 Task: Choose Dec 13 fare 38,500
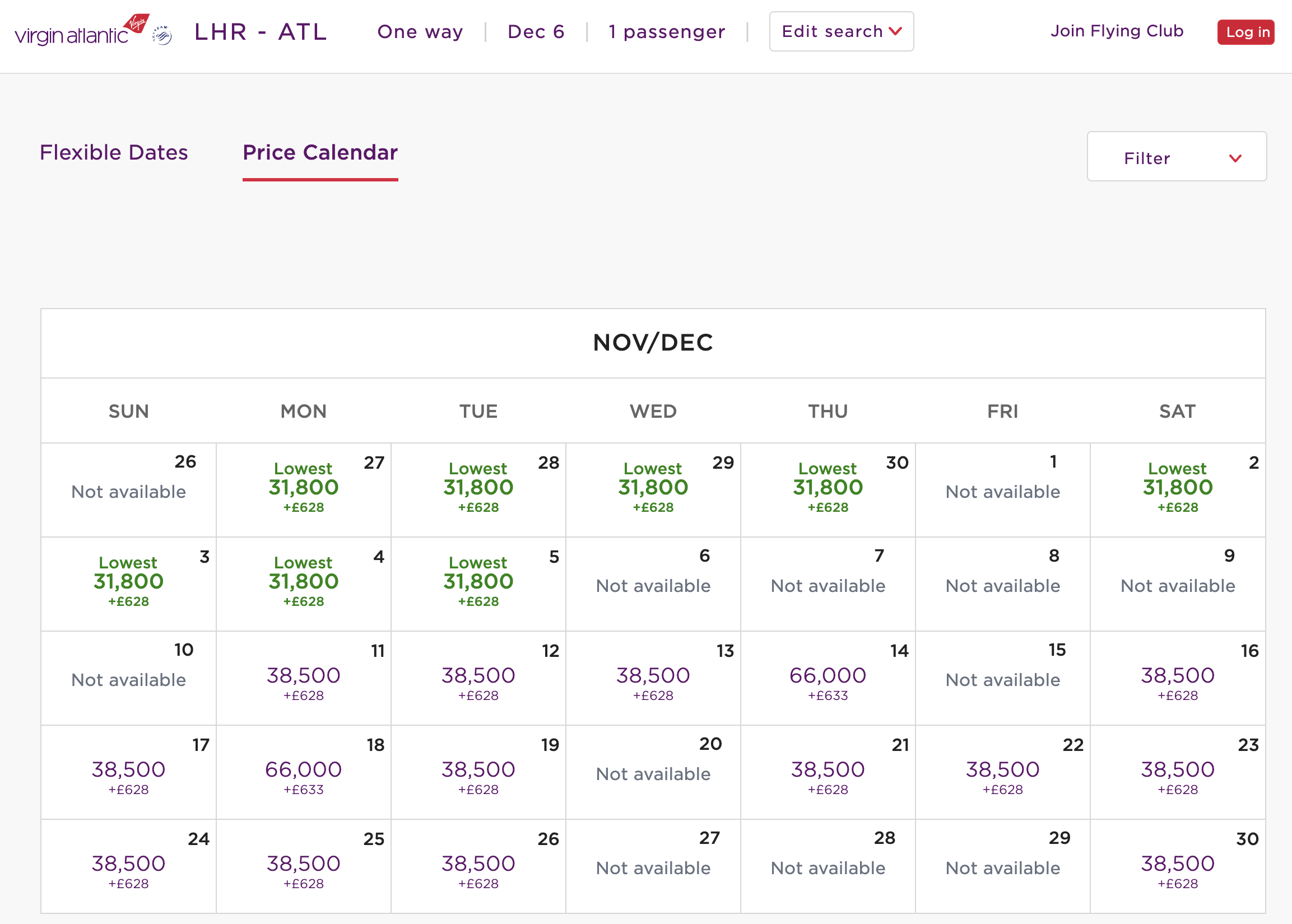tap(653, 678)
